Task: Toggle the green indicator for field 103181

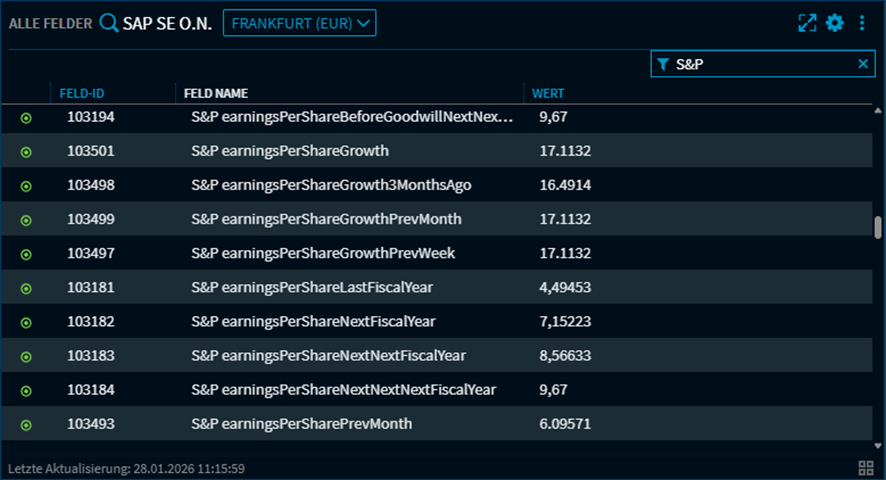Action: pos(26,288)
